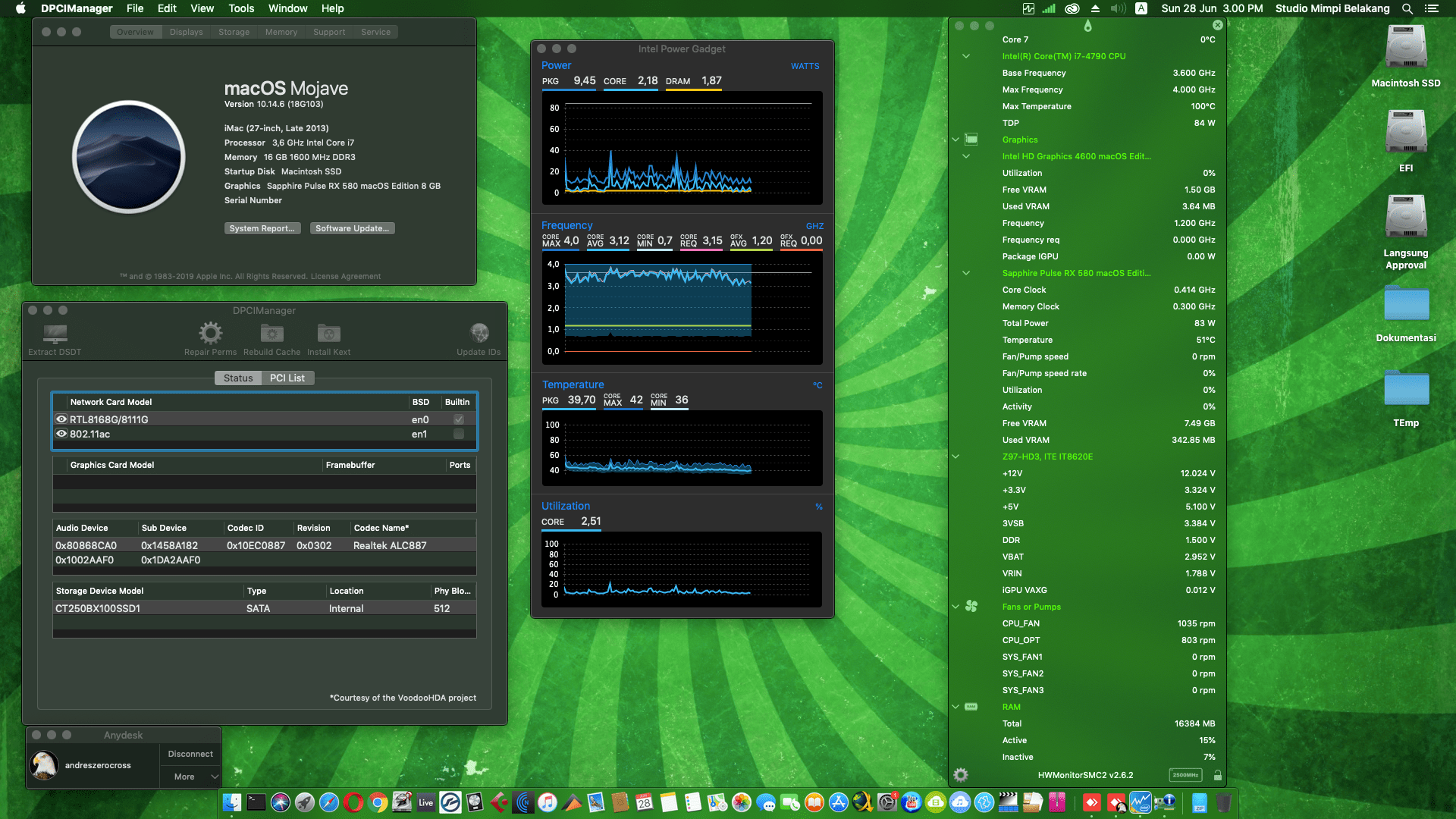Open HWMonitorSMC2 settings gear icon
This screenshot has width=1456, height=819.
[x=961, y=775]
